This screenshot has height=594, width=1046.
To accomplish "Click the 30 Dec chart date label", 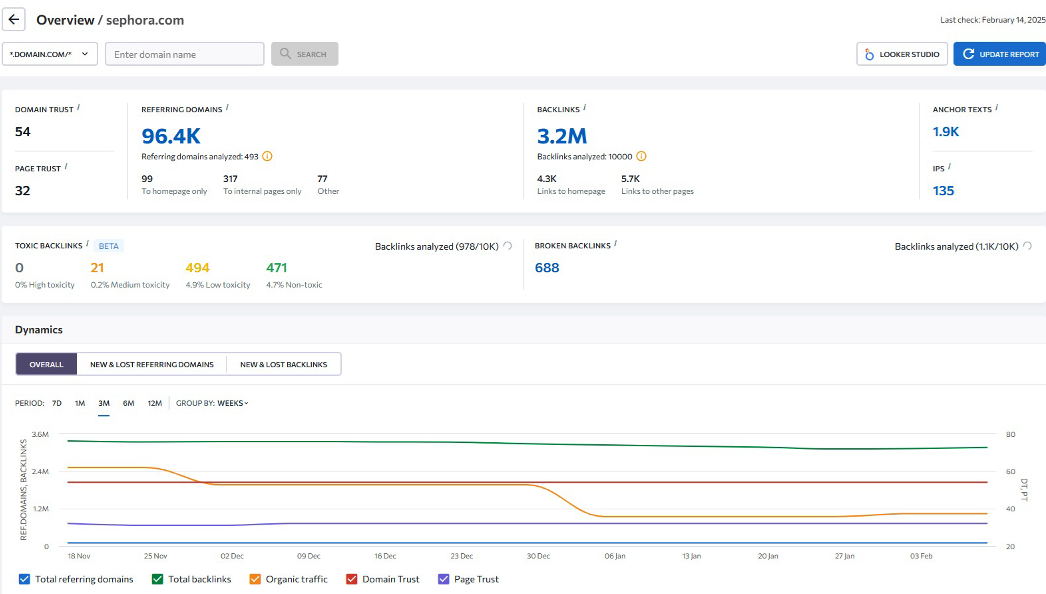I will click(538, 556).
